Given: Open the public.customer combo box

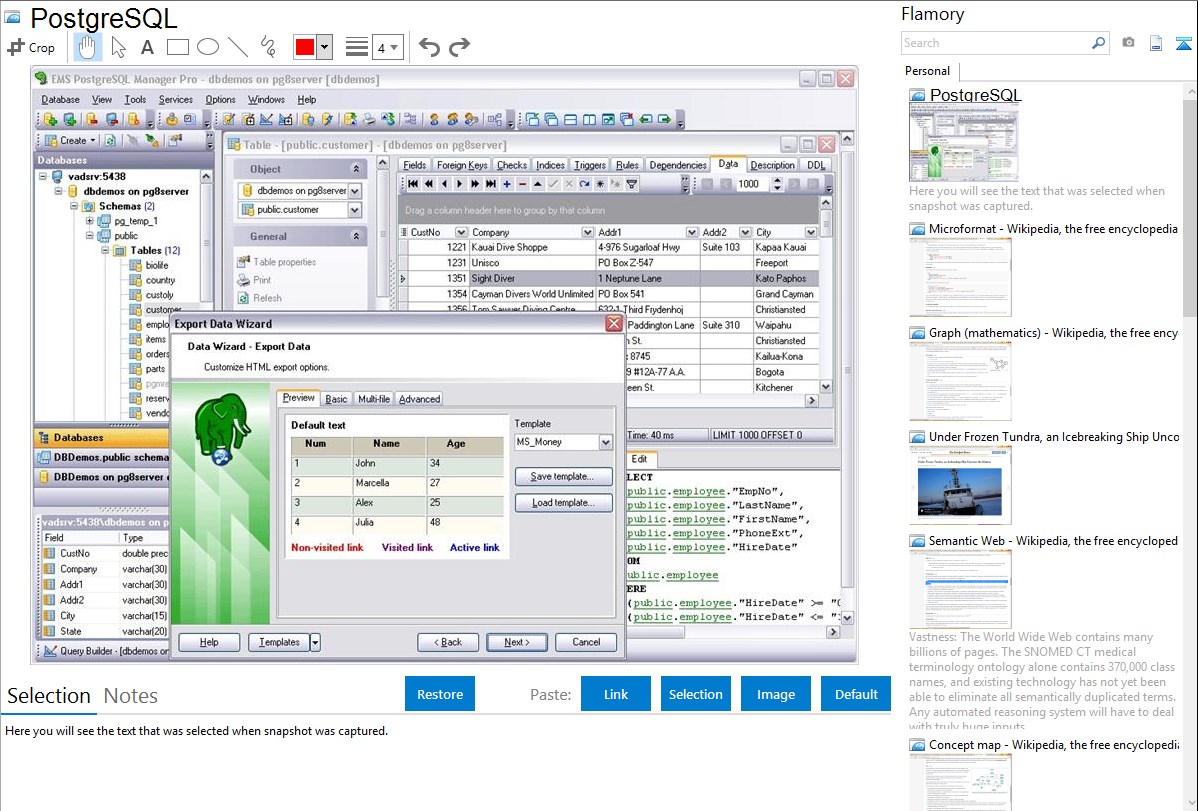Looking at the screenshot, I should click(x=300, y=209).
